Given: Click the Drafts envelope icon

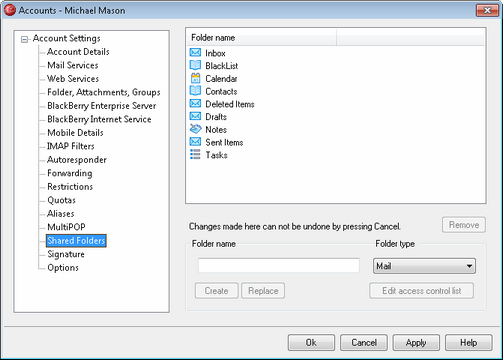Looking at the screenshot, I should point(195,116).
